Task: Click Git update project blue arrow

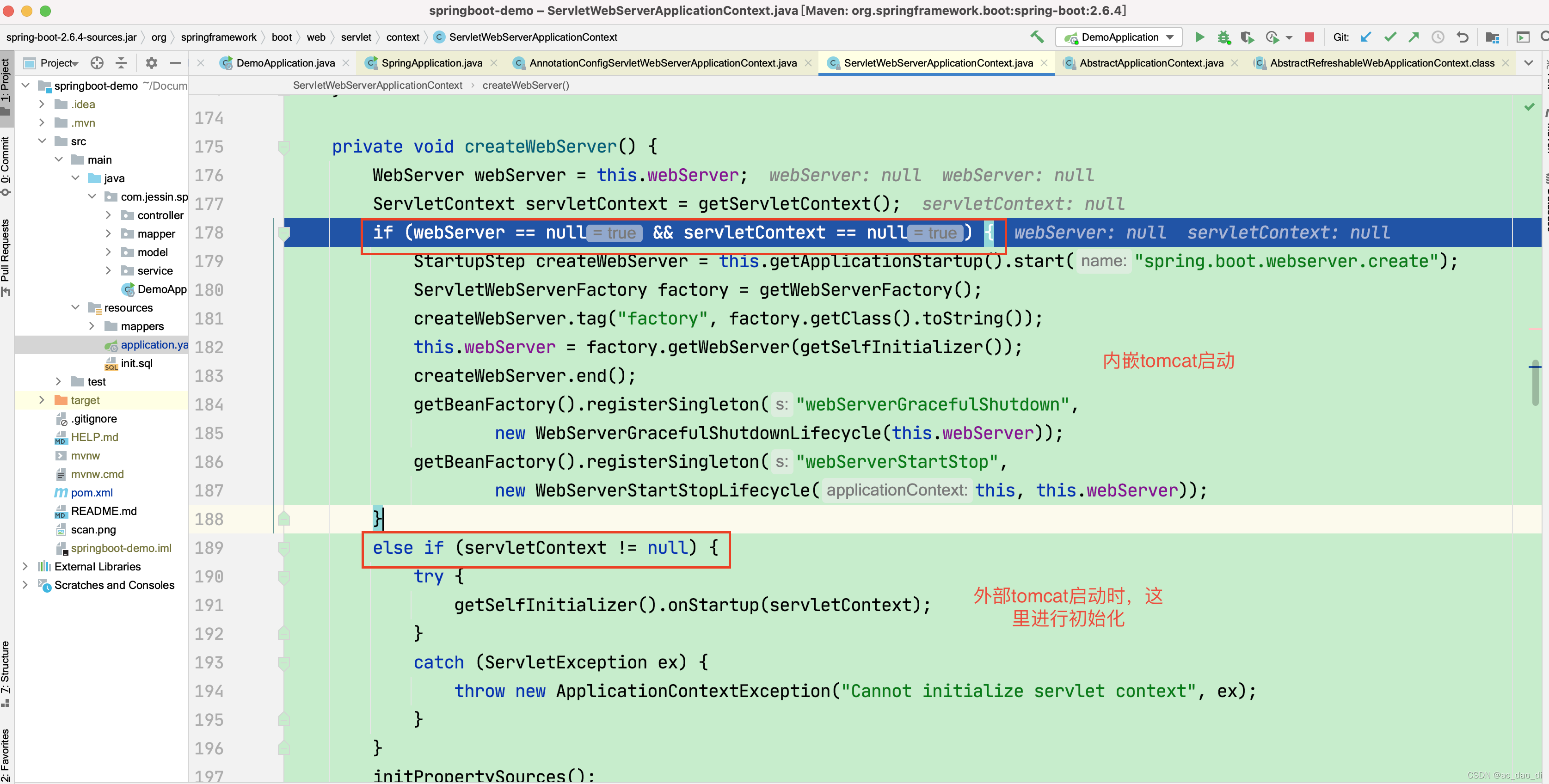Action: 1366,37
